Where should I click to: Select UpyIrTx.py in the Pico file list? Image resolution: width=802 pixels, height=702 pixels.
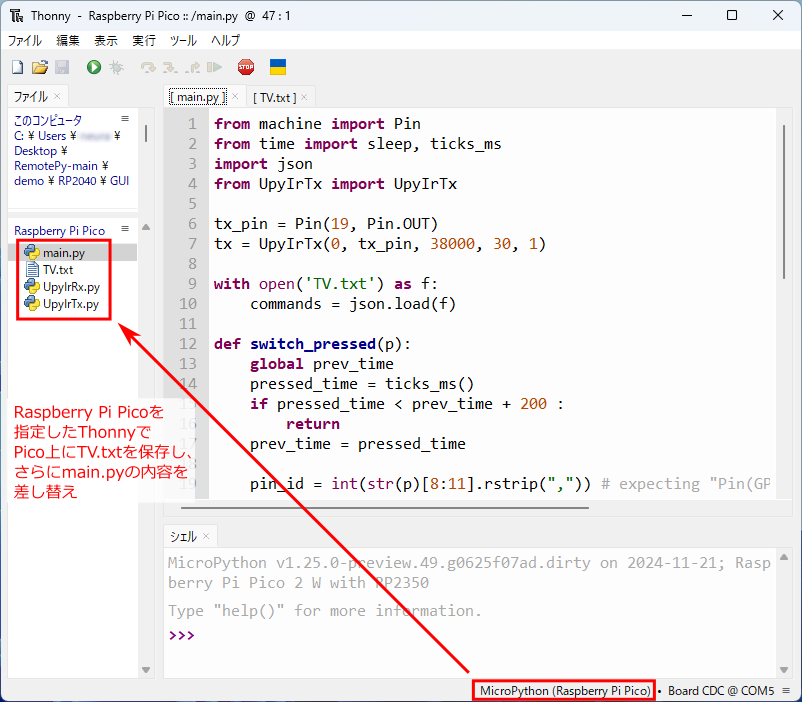(x=71, y=304)
